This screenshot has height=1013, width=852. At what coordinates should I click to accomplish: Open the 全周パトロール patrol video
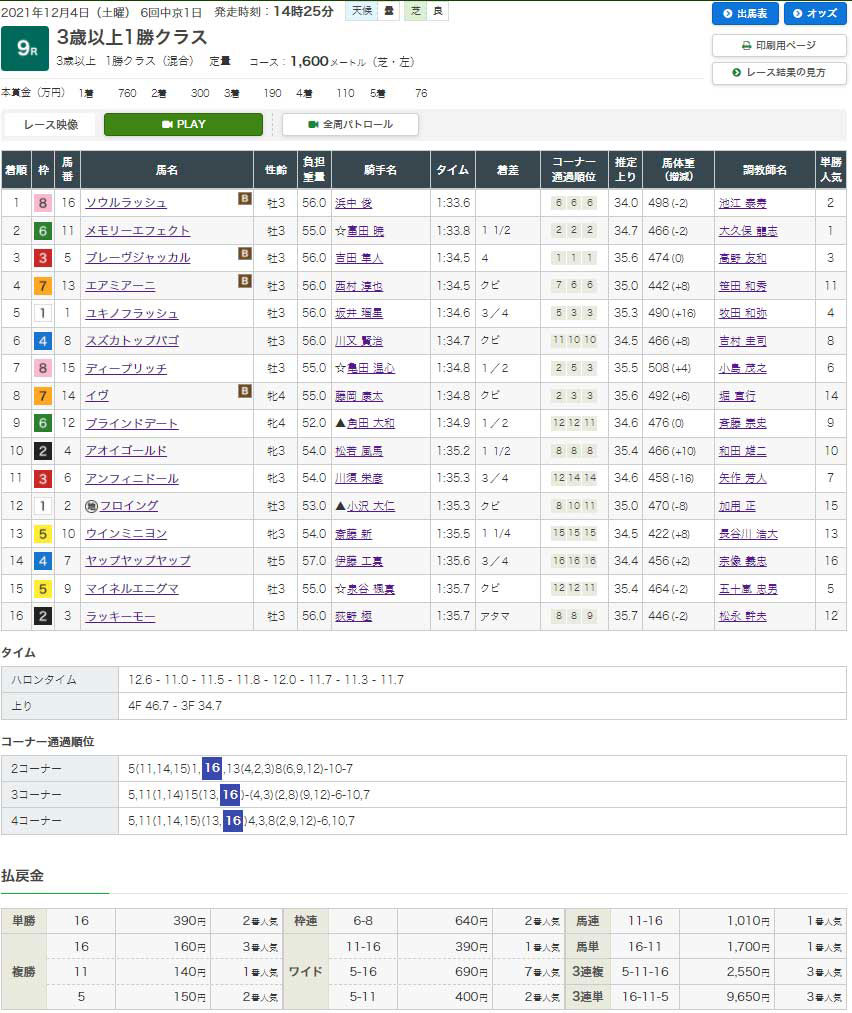(350, 124)
